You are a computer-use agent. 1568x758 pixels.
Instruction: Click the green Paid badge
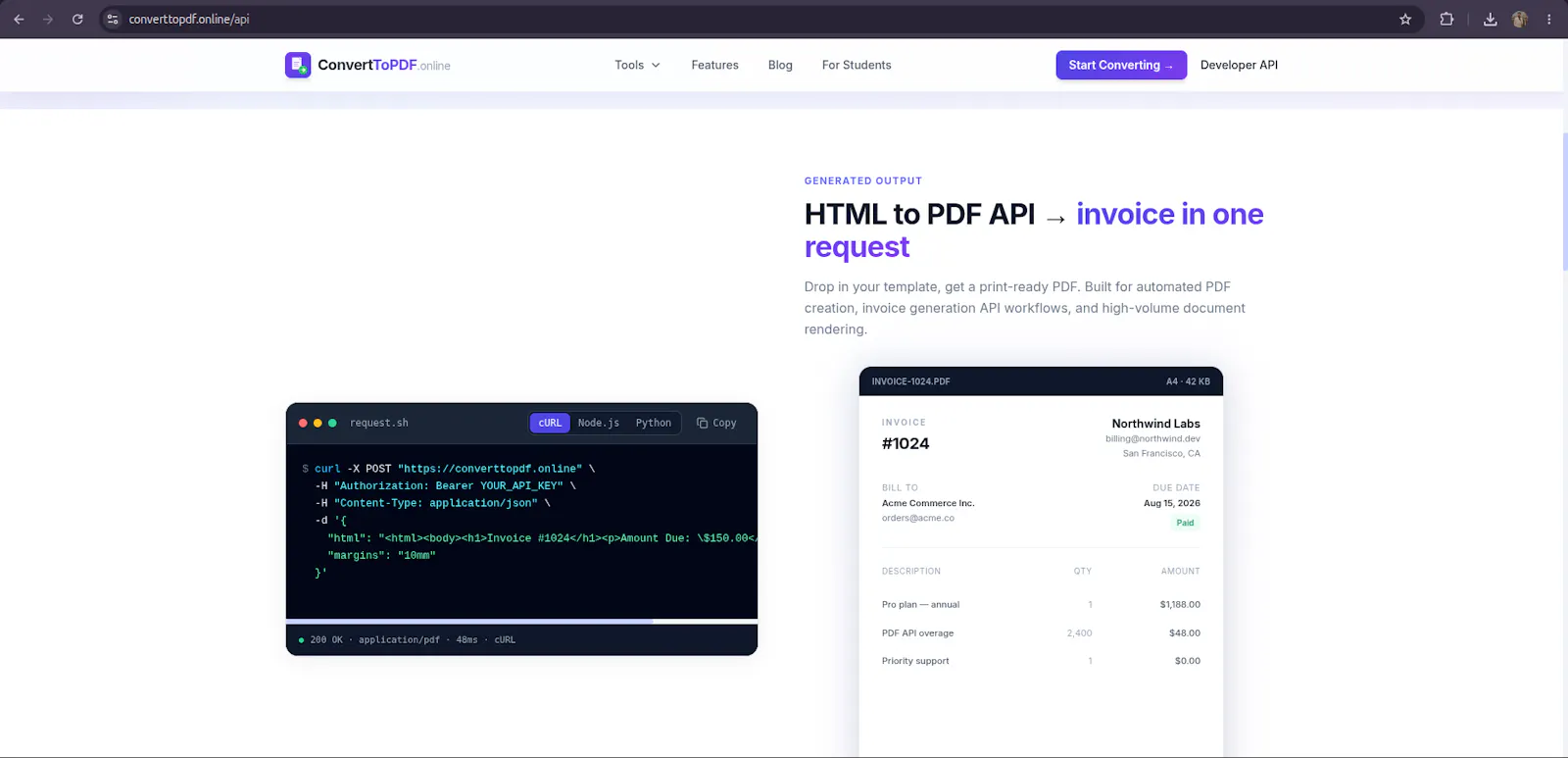click(1185, 523)
